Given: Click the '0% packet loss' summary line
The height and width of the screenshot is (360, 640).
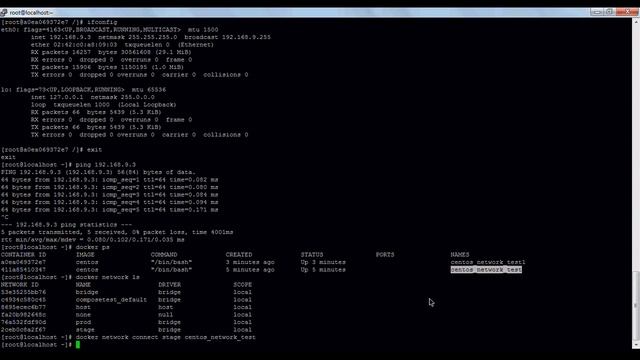Looking at the screenshot, I should 117,232.
